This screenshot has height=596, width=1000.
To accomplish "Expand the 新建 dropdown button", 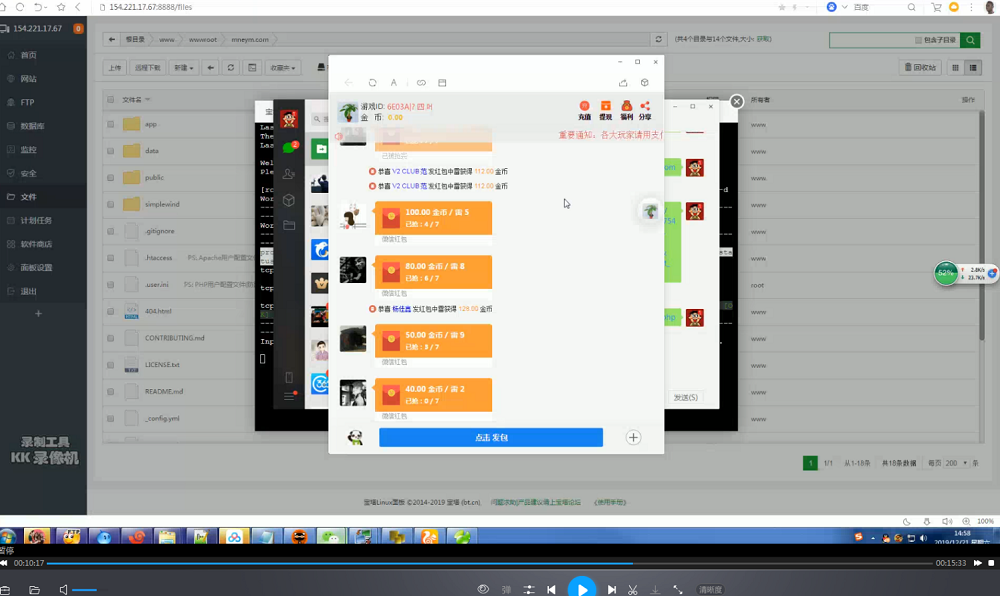I will (x=183, y=68).
